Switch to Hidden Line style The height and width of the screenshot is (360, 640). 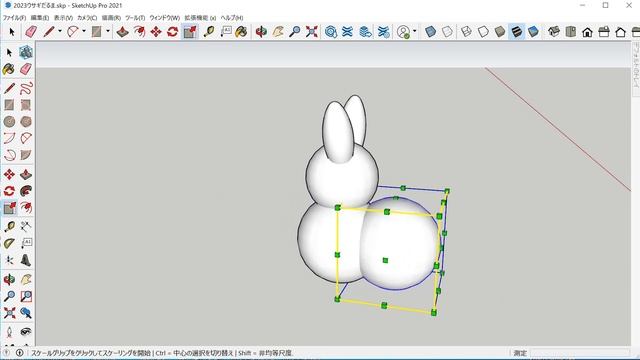(483, 32)
